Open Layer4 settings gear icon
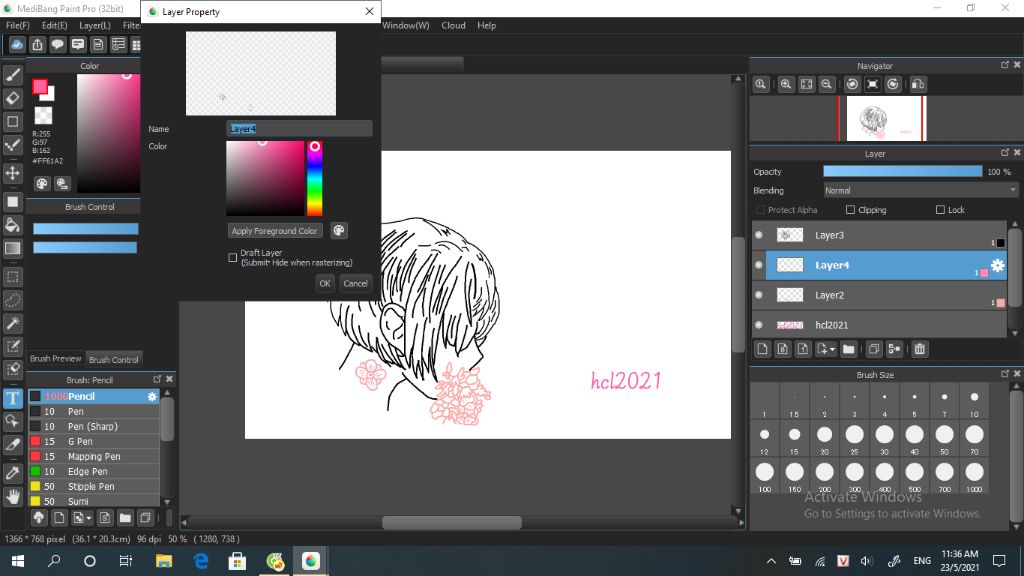Screen dimensions: 1024x576 pyautogui.click(x=997, y=264)
